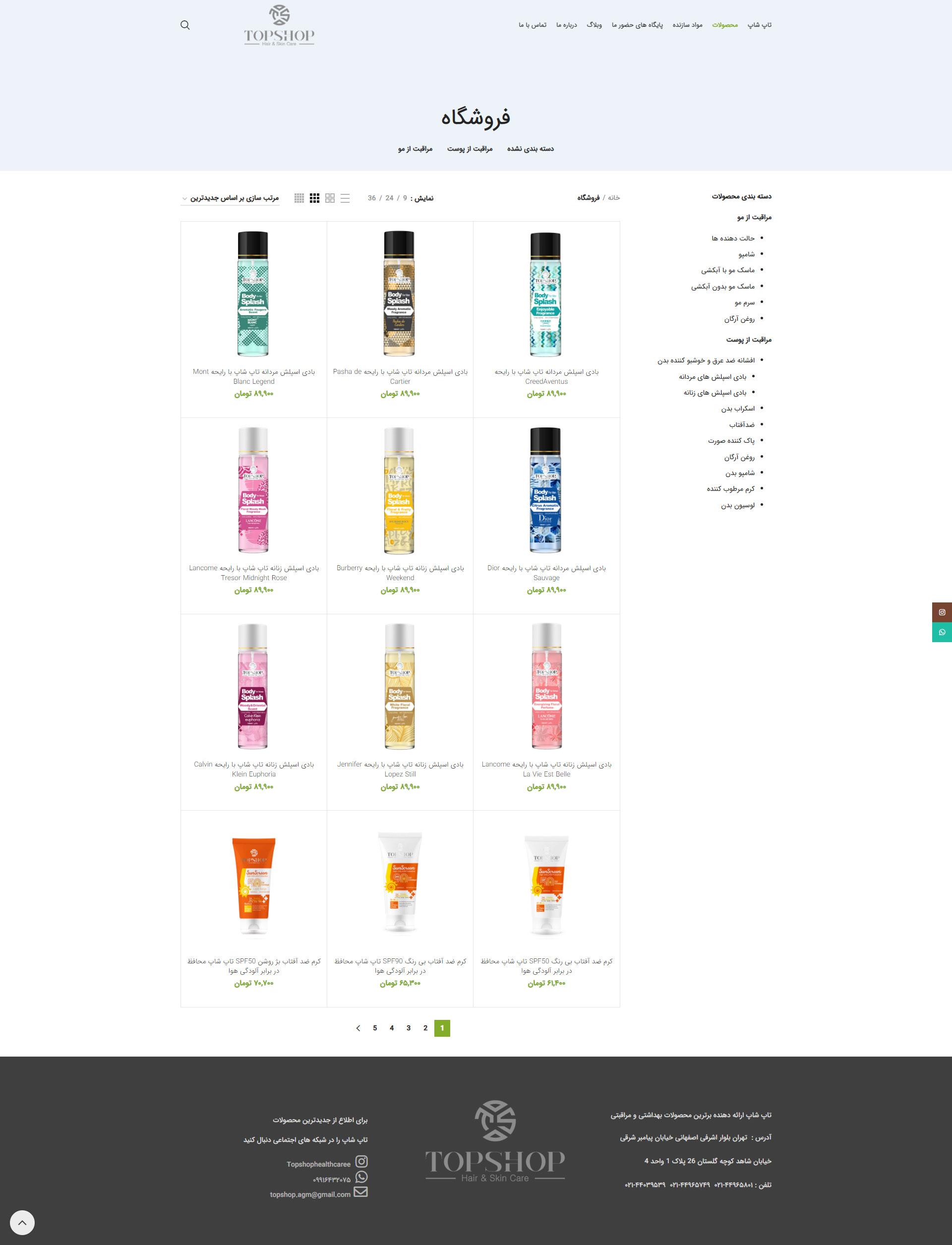Open the search icon in header

click(185, 25)
